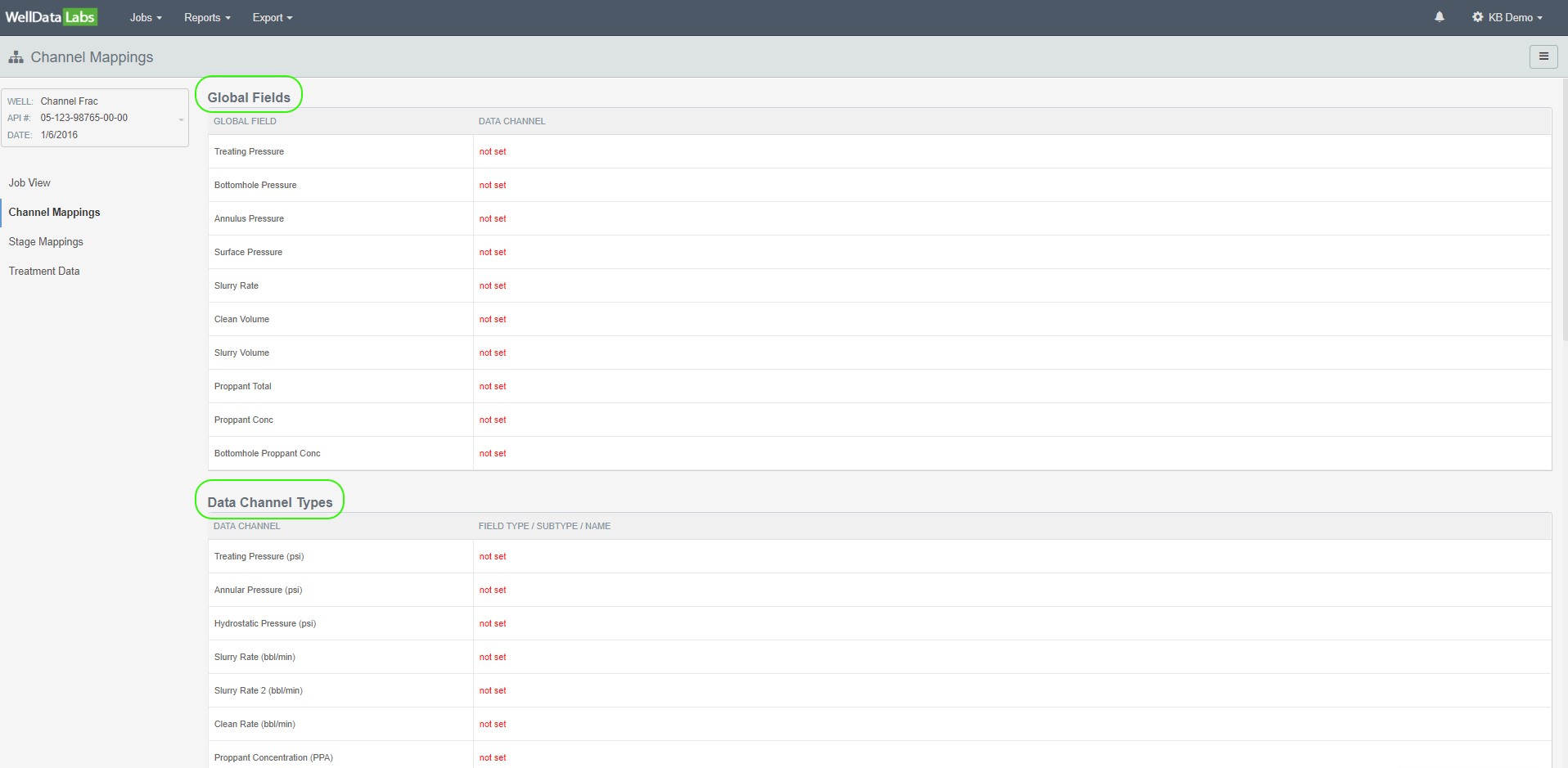This screenshot has height=768, width=1568.
Task: Click the Global Fields section heading
Action: pos(249,97)
